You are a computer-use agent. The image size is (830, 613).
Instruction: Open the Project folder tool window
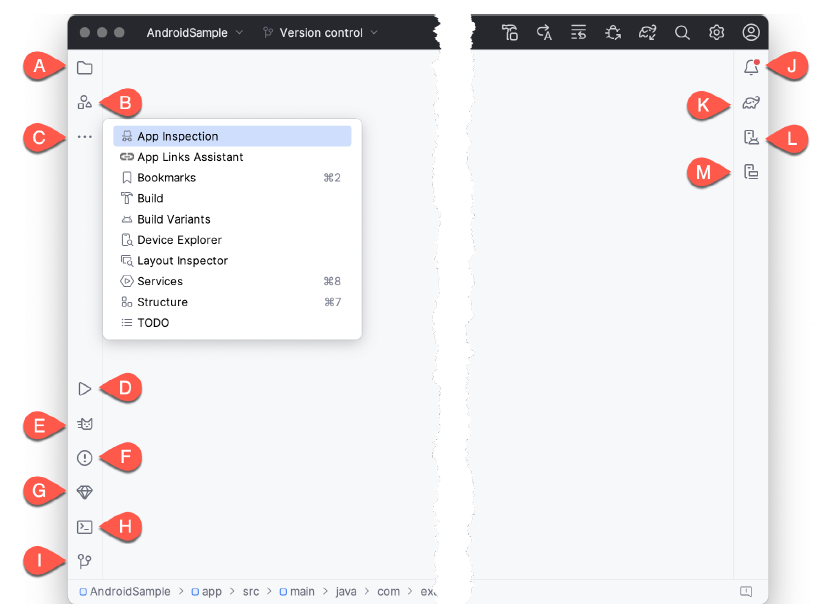point(85,68)
